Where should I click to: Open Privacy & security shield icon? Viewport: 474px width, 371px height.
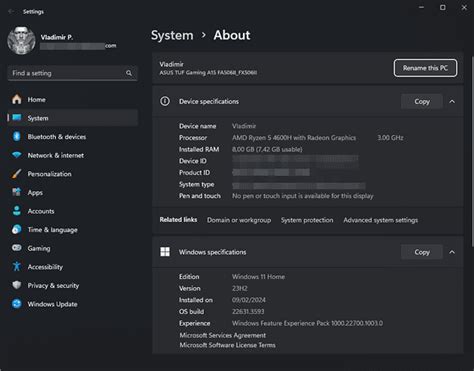point(17,285)
